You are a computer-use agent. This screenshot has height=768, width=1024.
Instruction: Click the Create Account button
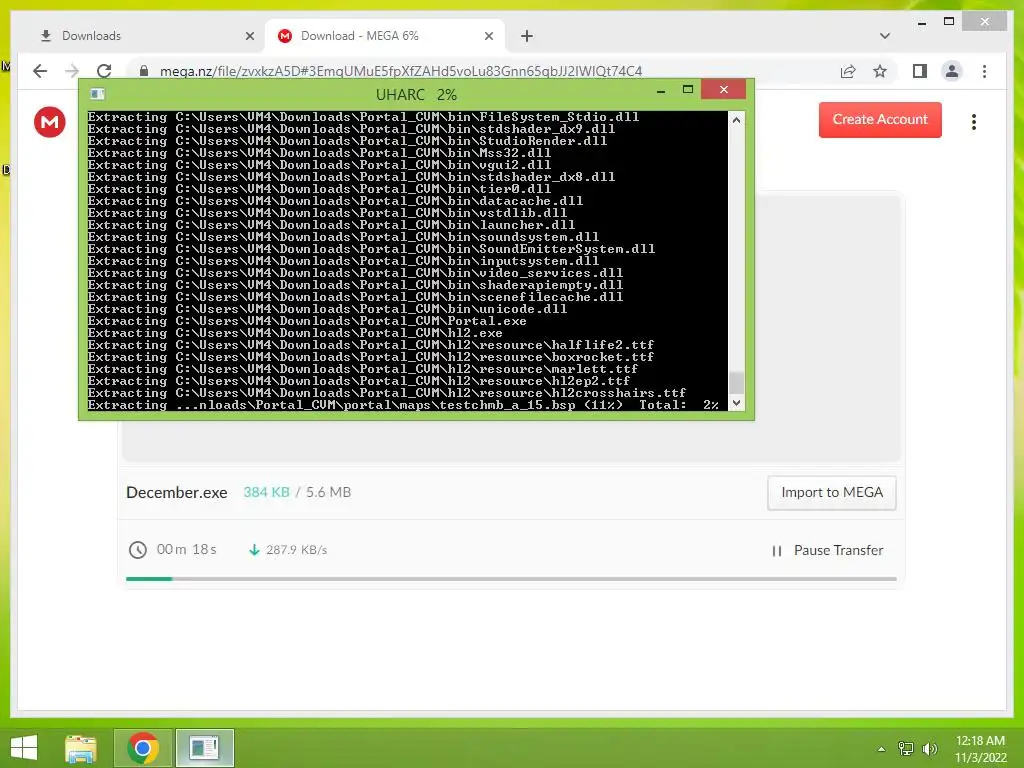point(880,120)
